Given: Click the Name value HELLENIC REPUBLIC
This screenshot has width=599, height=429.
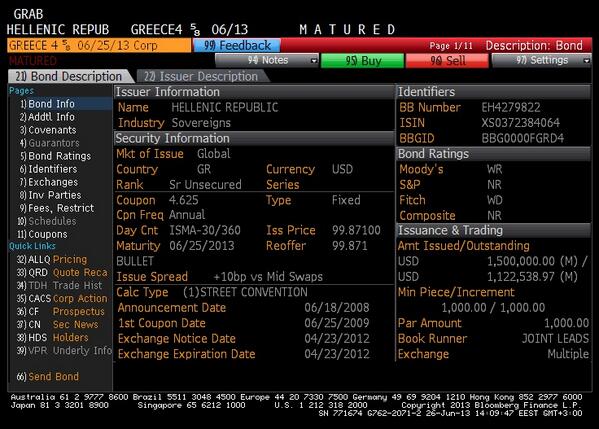Looking at the screenshot, I should (x=225, y=107).
